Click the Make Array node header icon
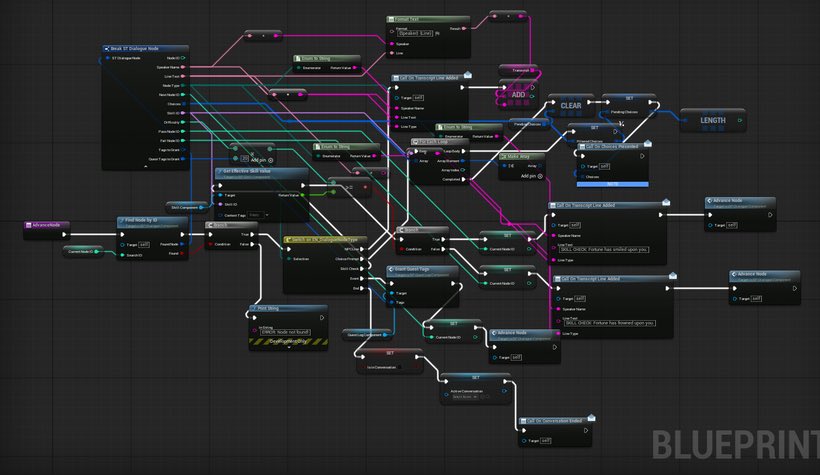The width and height of the screenshot is (820, 475). pos(504,156)
